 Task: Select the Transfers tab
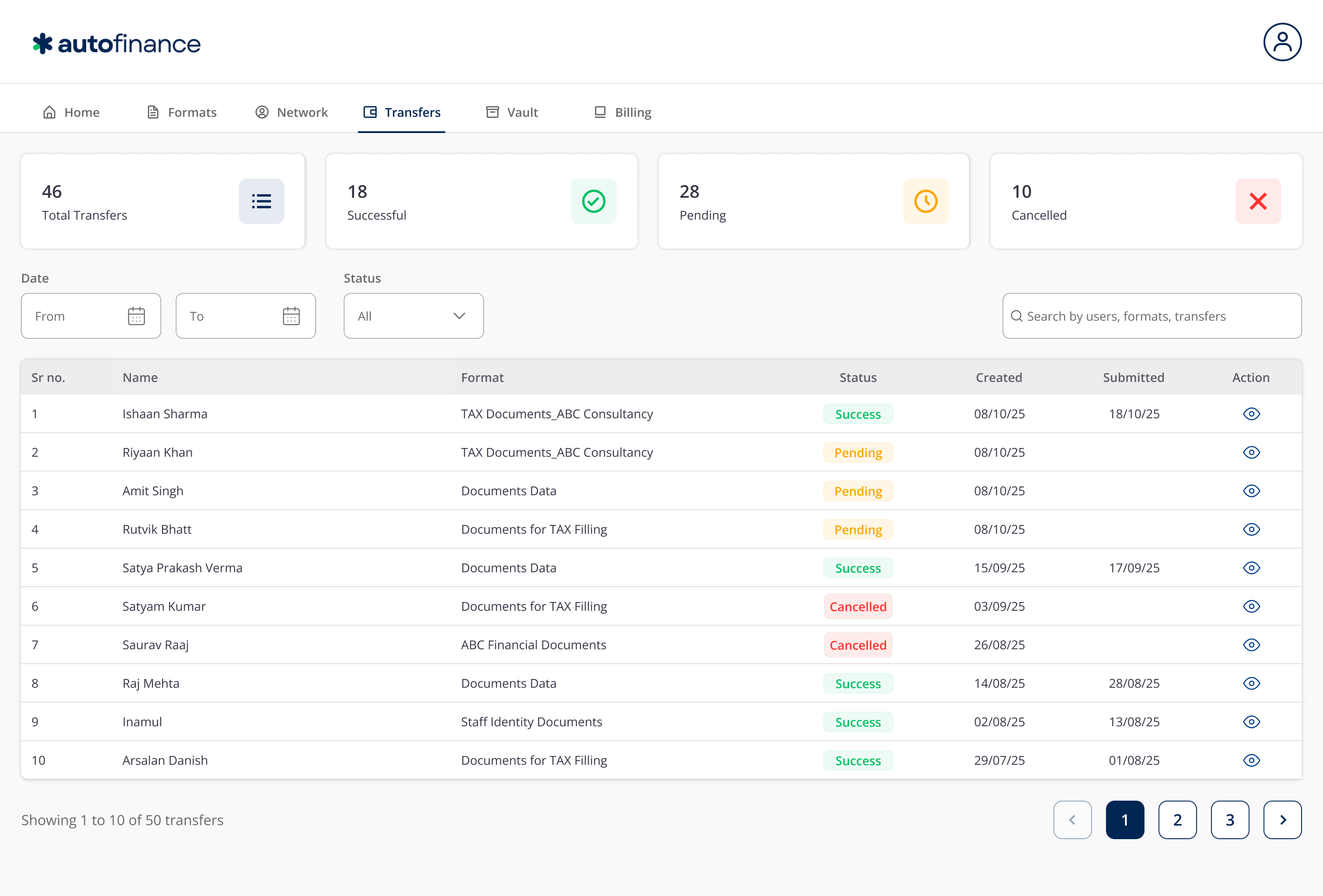coord(402,112)
